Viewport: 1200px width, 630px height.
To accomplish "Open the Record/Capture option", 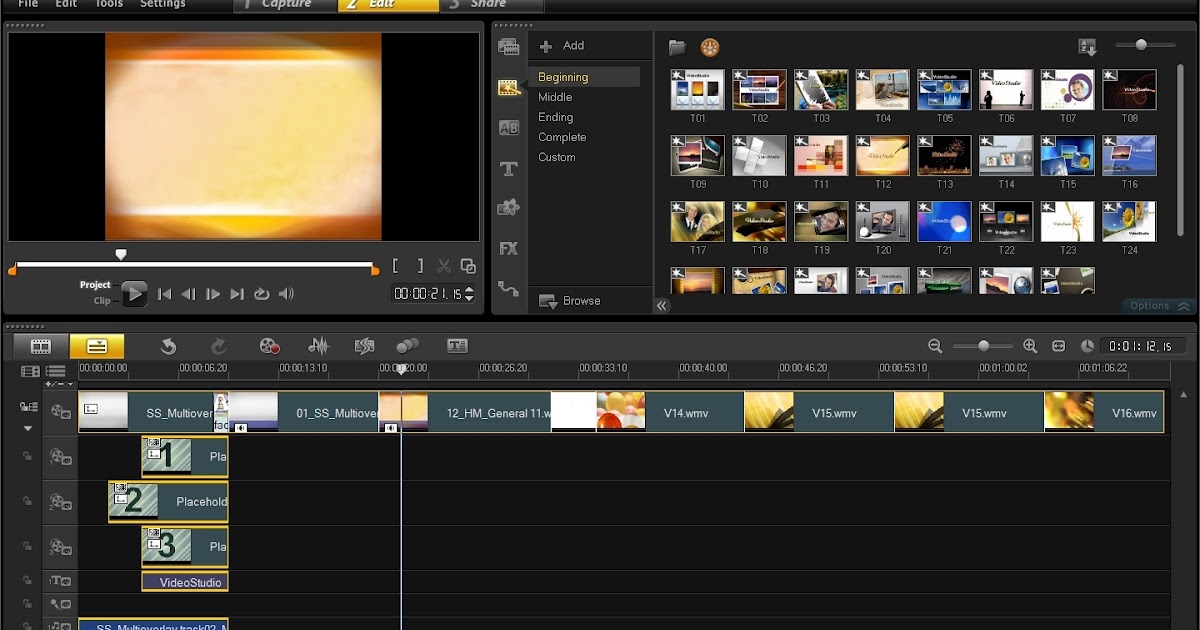I will coord(269,346).
